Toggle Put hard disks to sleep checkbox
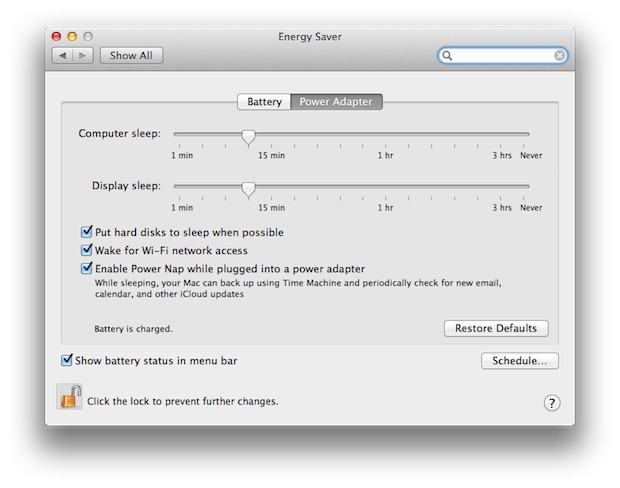The height and width of the screenshot is (488, 620). coord(86,231)
